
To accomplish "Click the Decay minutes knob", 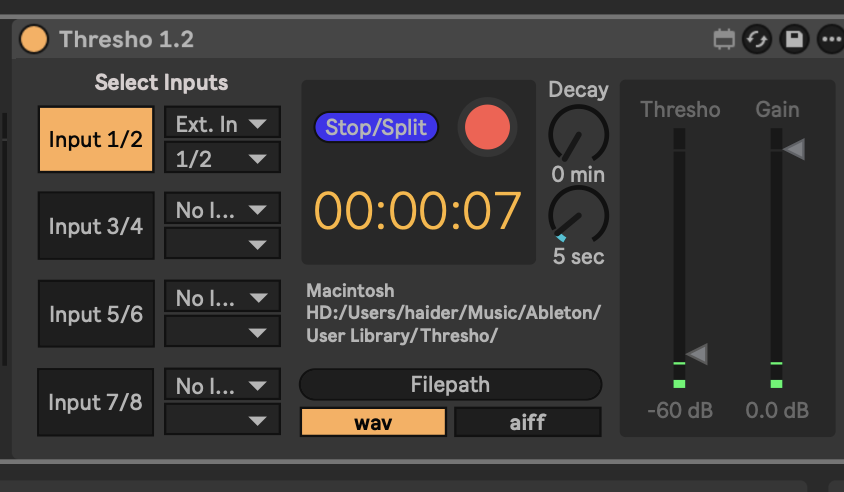I will [x=578, y=133].
